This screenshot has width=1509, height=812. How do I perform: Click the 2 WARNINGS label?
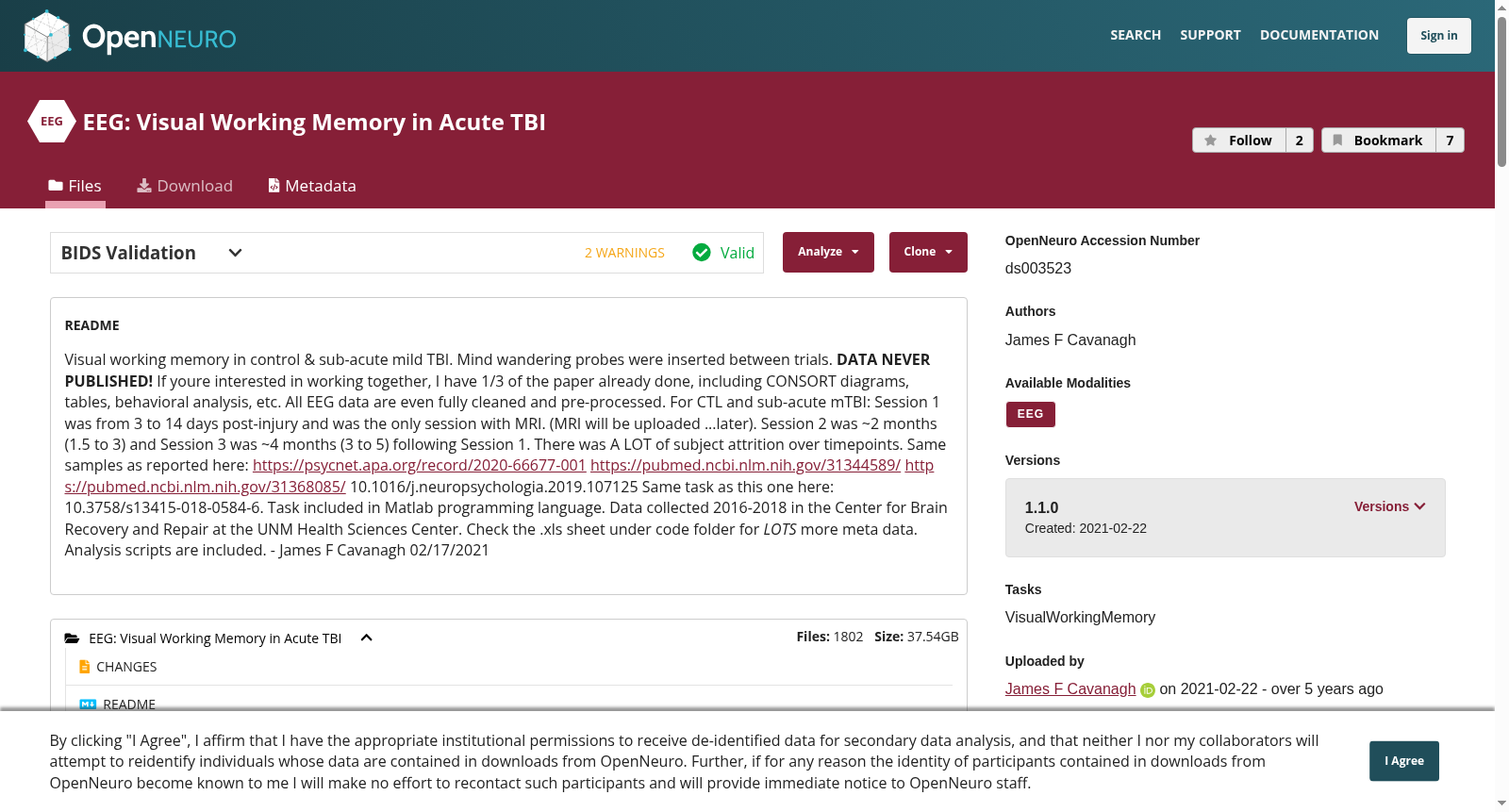click(x=624, y=253)
